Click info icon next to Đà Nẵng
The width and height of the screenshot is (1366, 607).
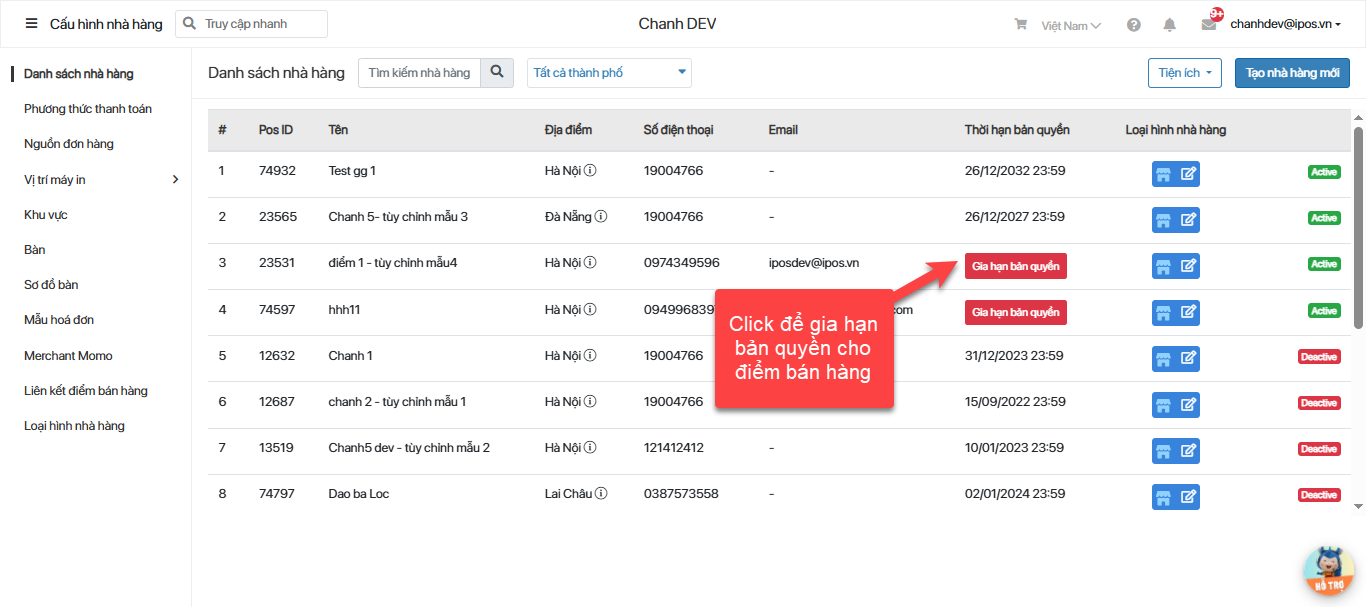point(601,217)
